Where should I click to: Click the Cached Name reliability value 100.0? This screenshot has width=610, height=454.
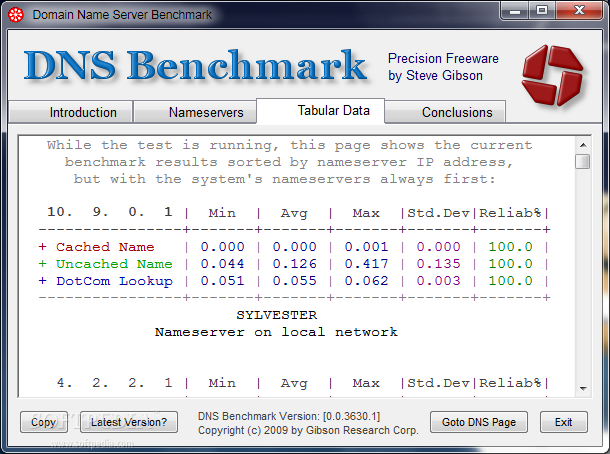[510, 247]
